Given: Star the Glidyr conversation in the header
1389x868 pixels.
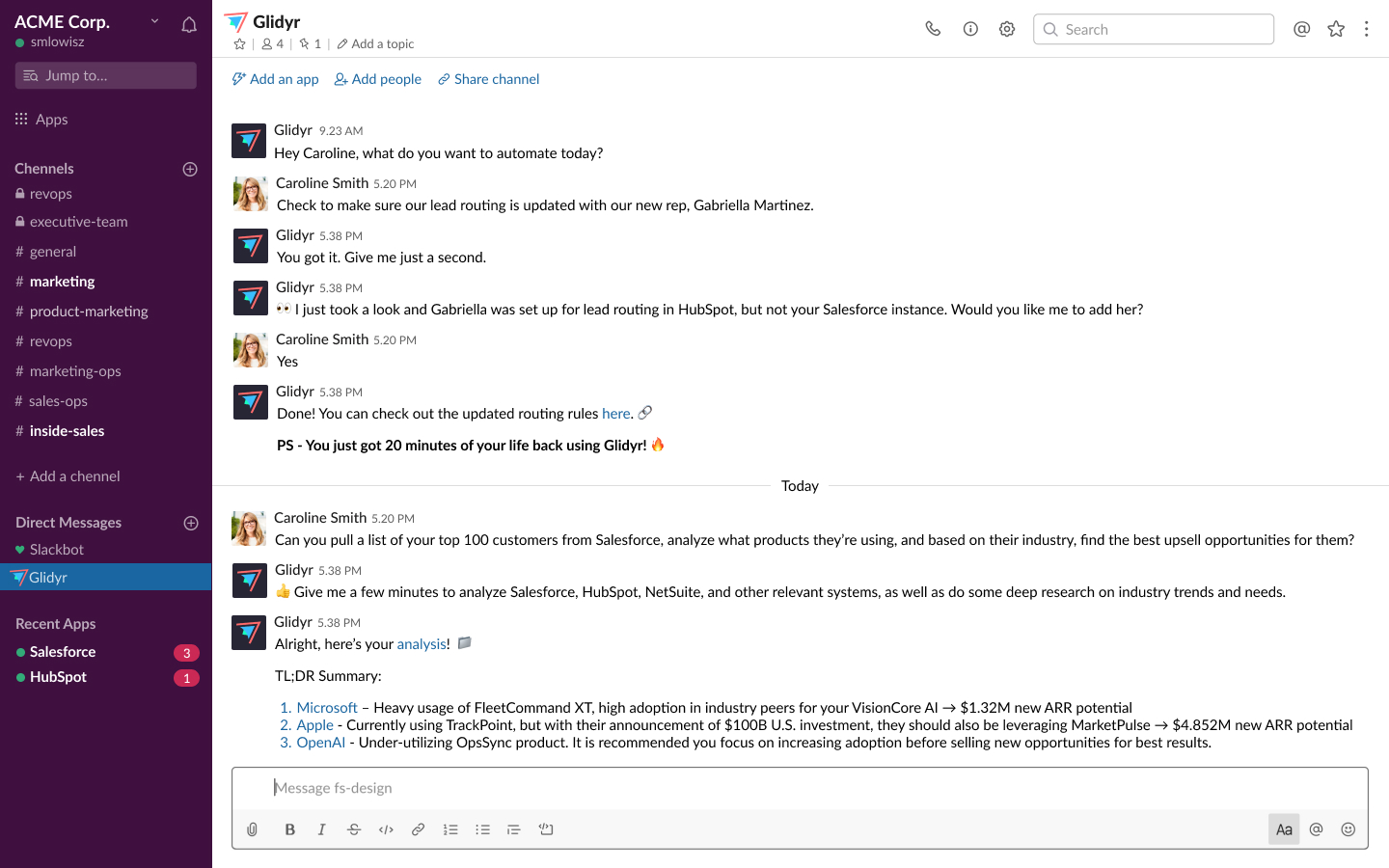Looking at the screenshot, I should click(x=239, y=43).
